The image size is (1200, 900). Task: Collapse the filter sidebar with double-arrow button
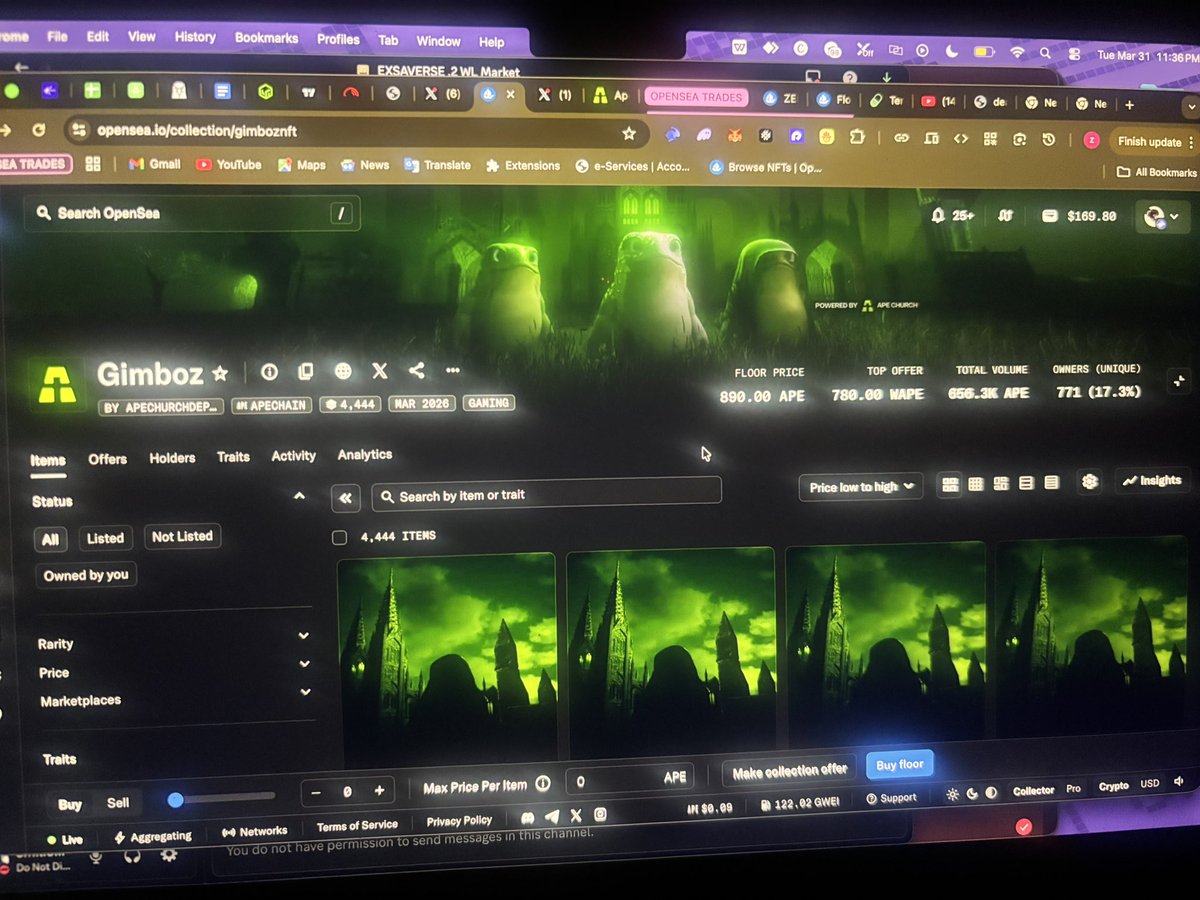(345, 498)
